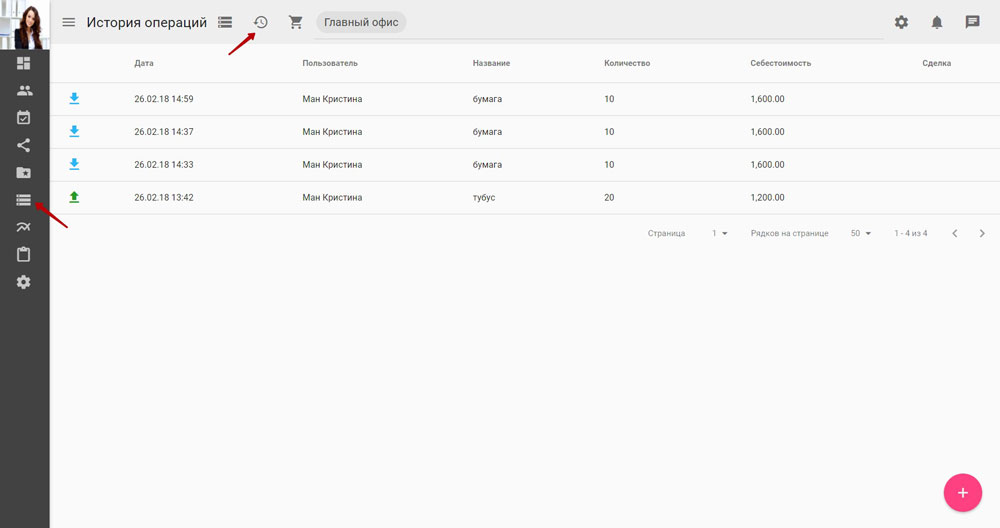Select the date 26.02.18 13:42
This screenshot has width=1000, height=528.
click(x=164, y=197)
